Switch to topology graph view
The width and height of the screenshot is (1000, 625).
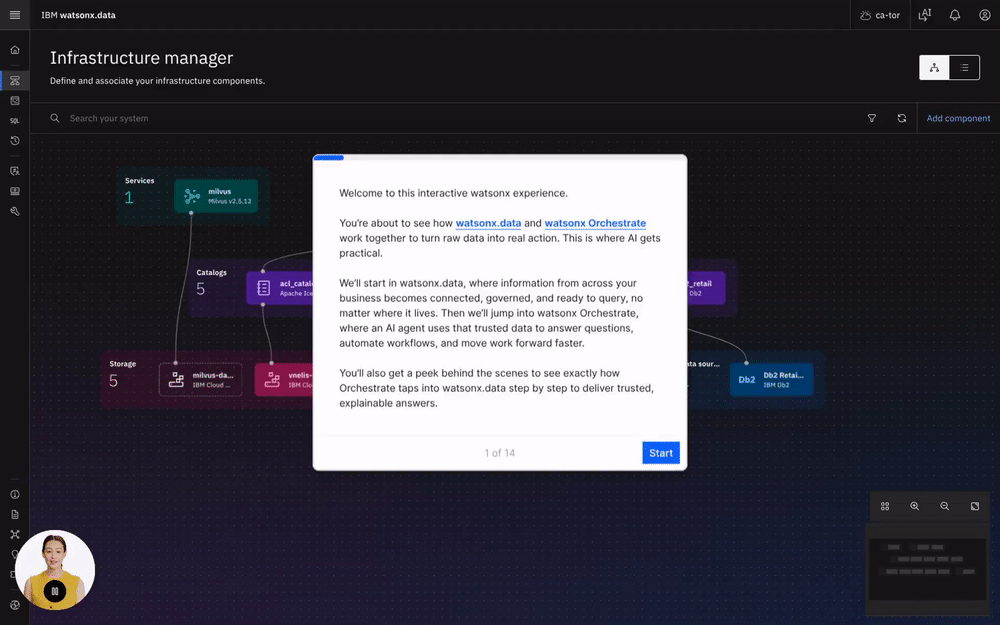934,68
